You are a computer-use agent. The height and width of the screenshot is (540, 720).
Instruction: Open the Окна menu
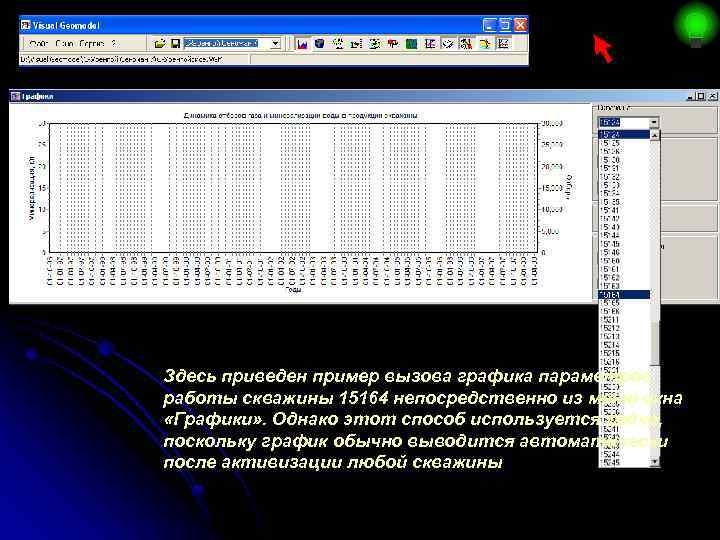pos(64,44)
